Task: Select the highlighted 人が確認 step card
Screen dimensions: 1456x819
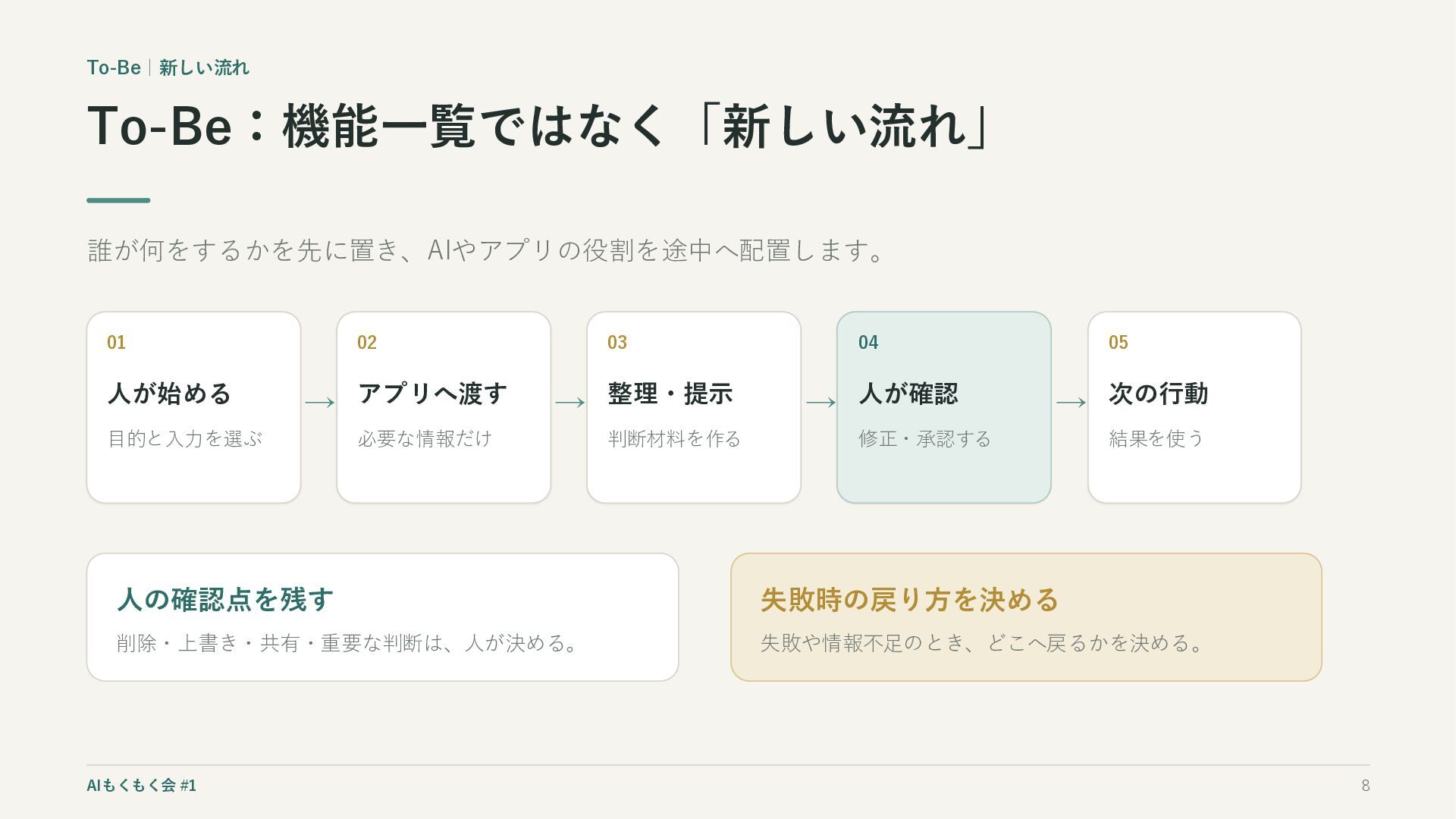Action: tap(944, 407)
